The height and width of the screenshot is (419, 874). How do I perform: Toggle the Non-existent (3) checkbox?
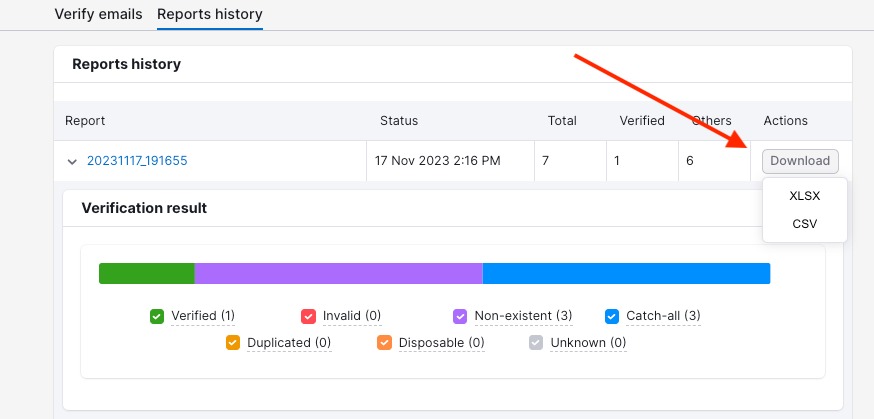pyautogui.click(x=460, y=316)
